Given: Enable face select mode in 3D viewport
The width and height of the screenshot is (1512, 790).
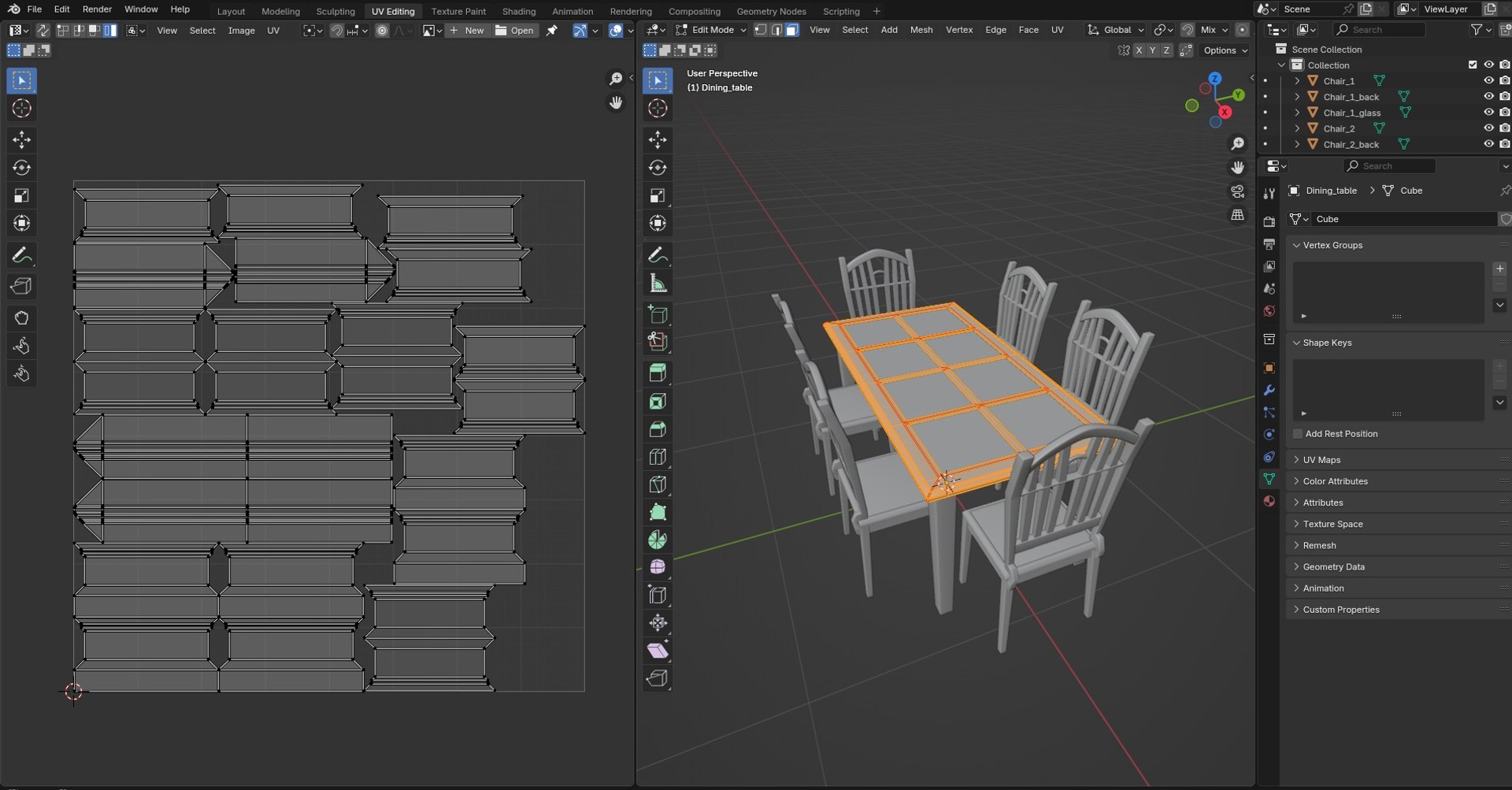Looking at the screenshot, I should pyautogui.click(x=792, y=30).
